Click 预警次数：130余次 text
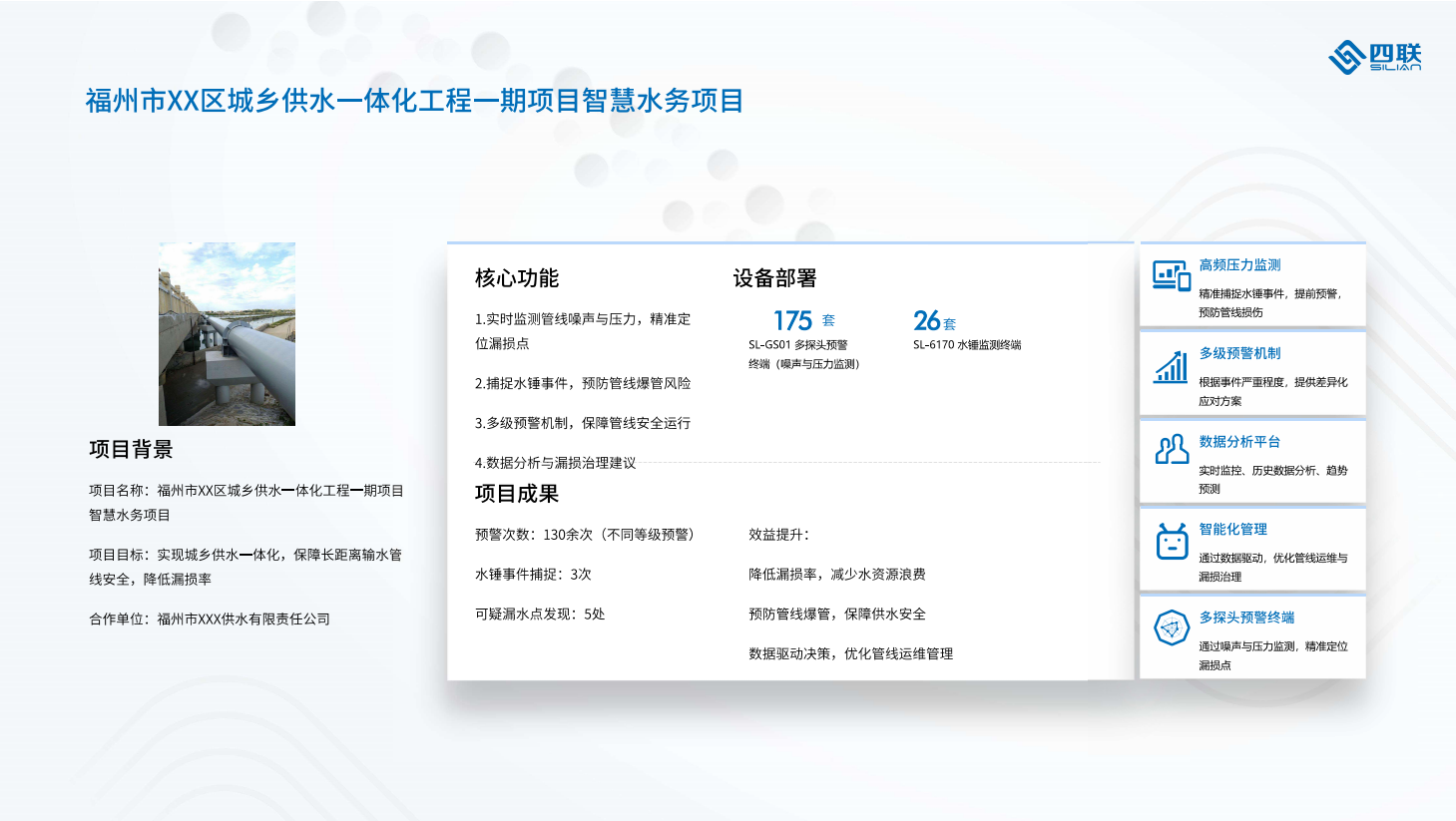This screenshot has width=1456, height=821. pyautogui.click(x=584, y=535)
